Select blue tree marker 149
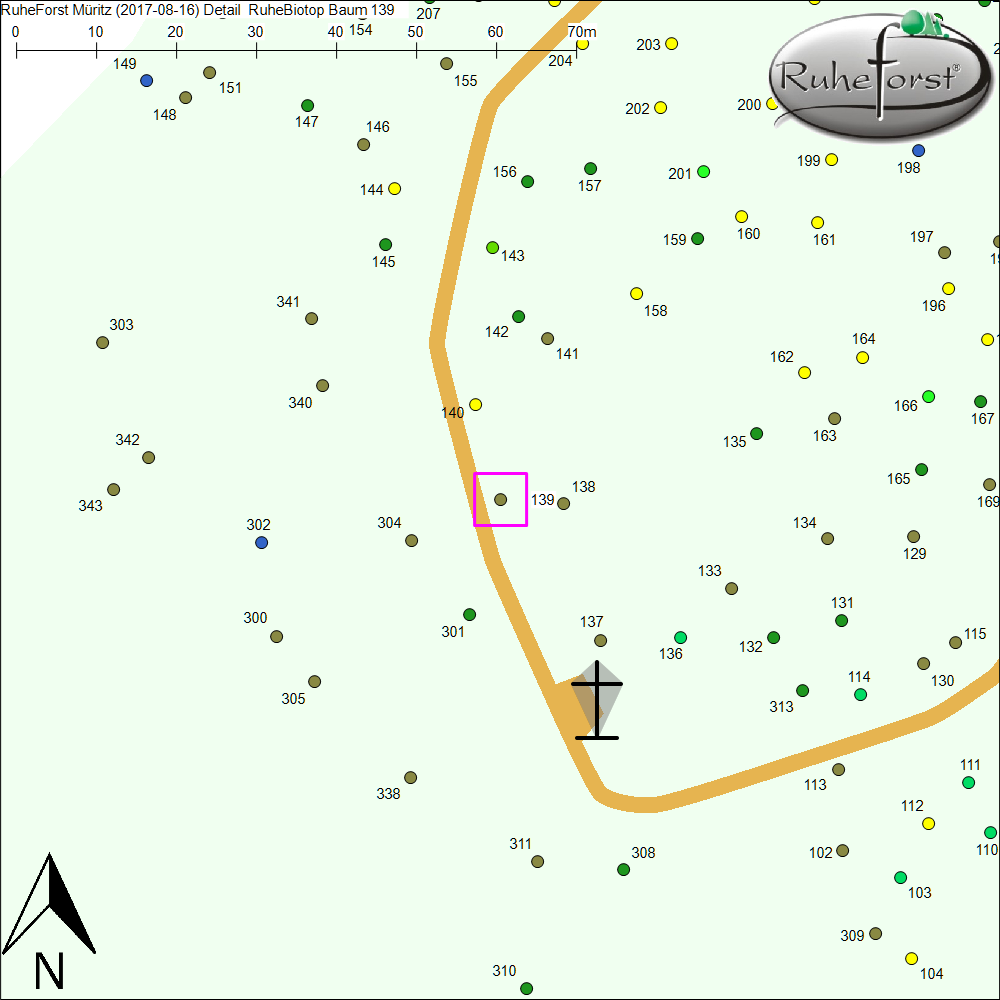Viewport: 1000px width, 1000px height. tap(147, 80)
